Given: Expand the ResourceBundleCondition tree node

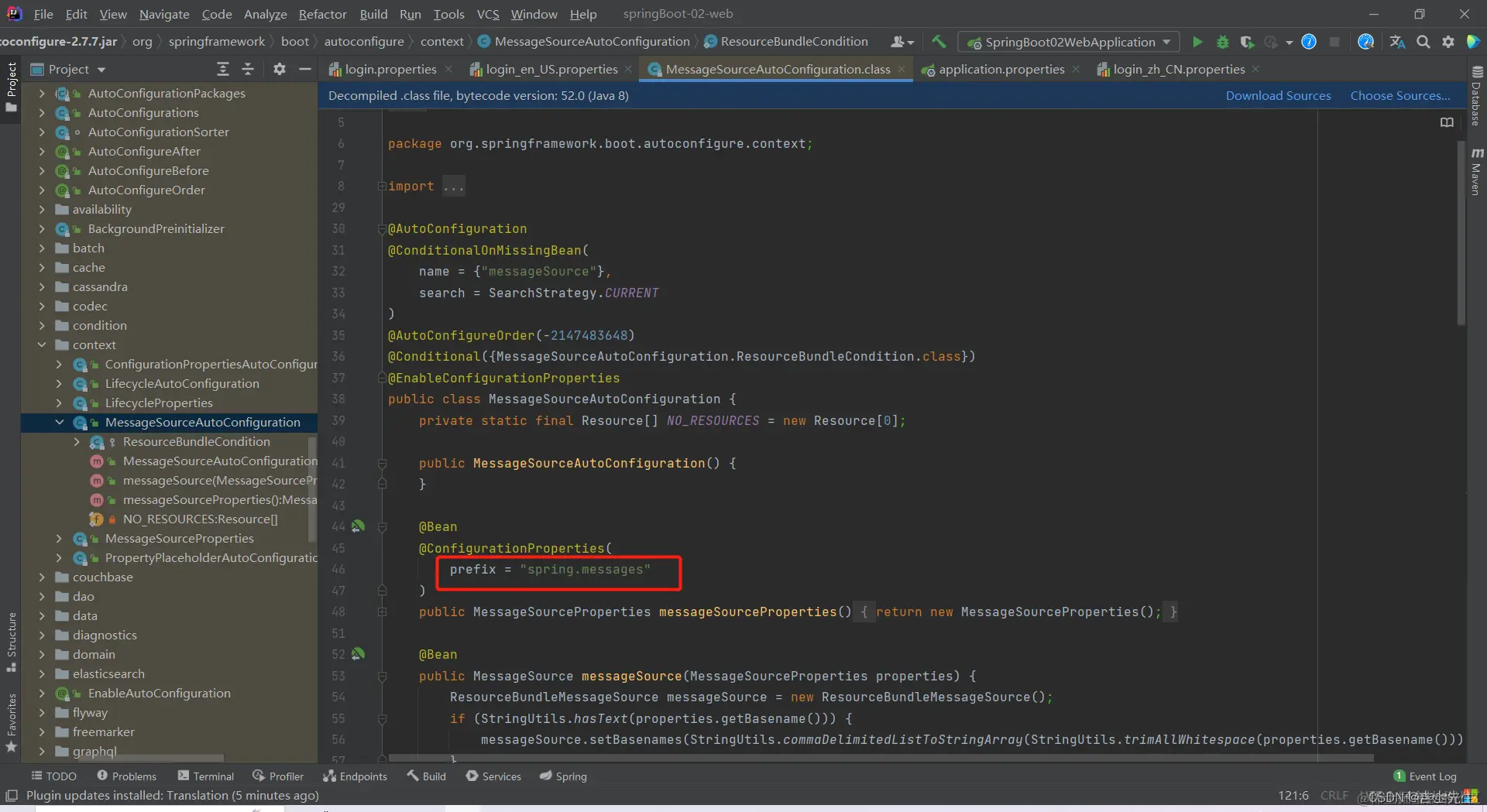Looking at the screenshot, I should [x=77, y=442].
